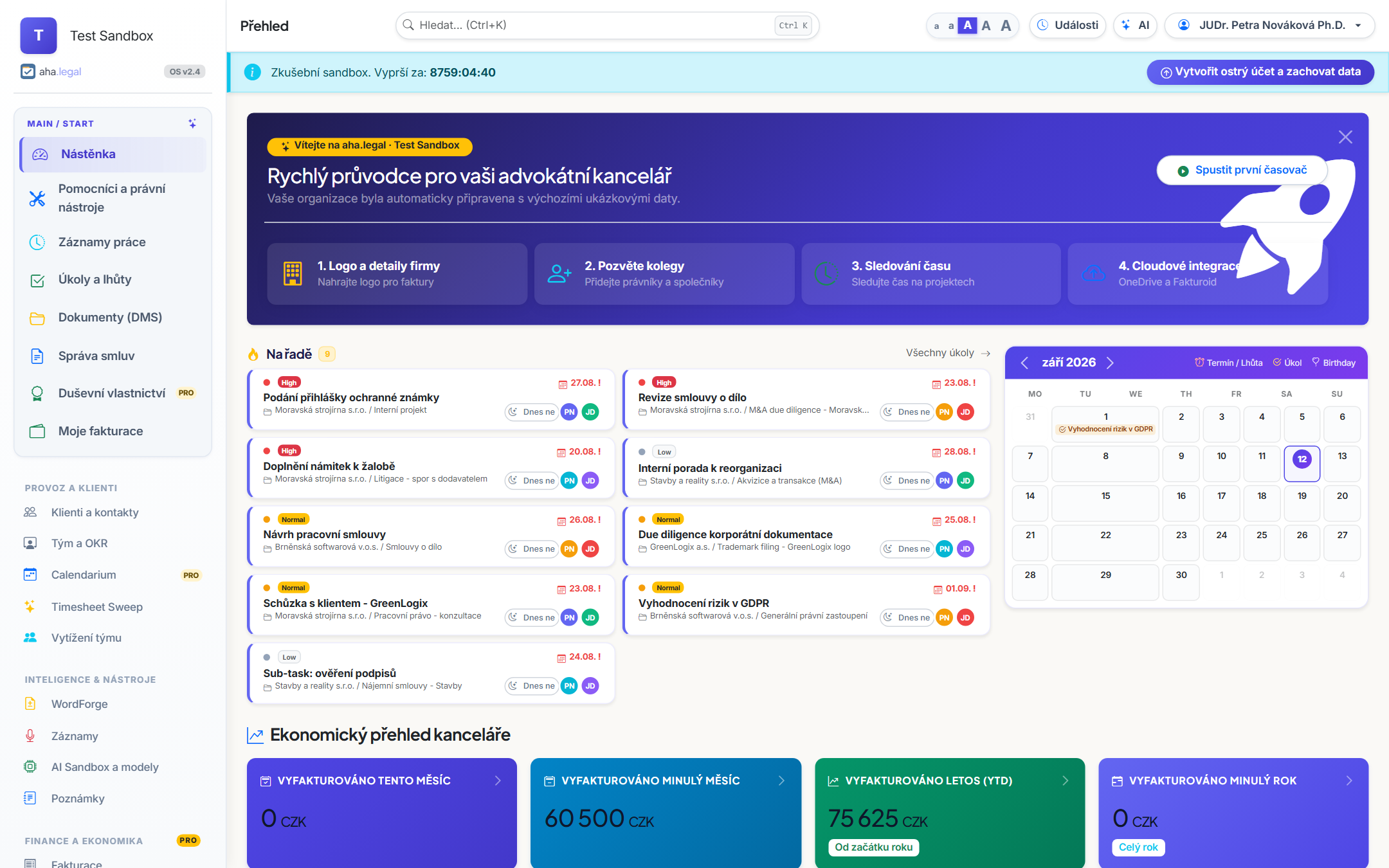
Task: Open step 1 Logo a detaily firmy
Action: click(397, 274)
